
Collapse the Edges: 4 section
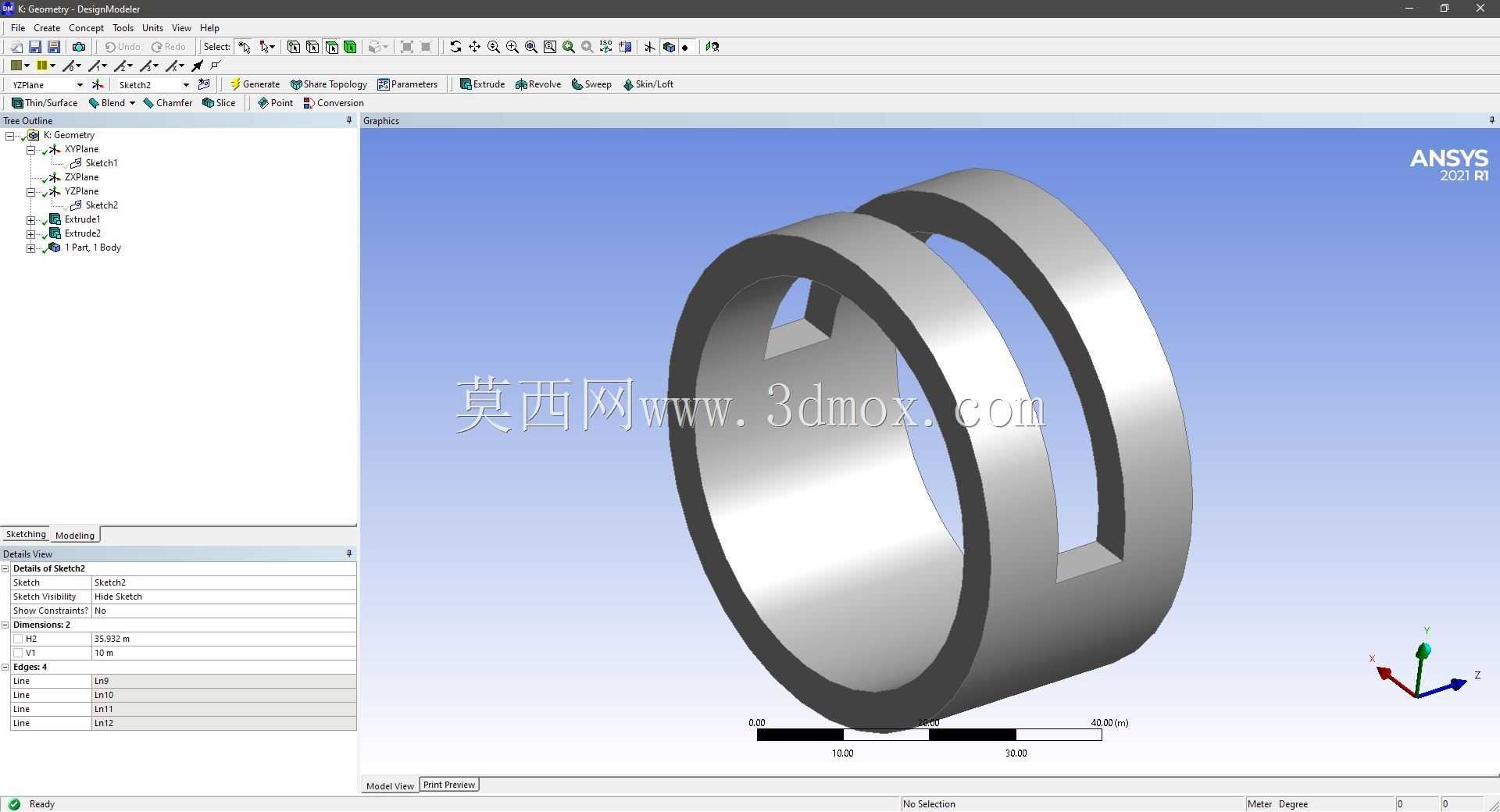coord(5,667)
